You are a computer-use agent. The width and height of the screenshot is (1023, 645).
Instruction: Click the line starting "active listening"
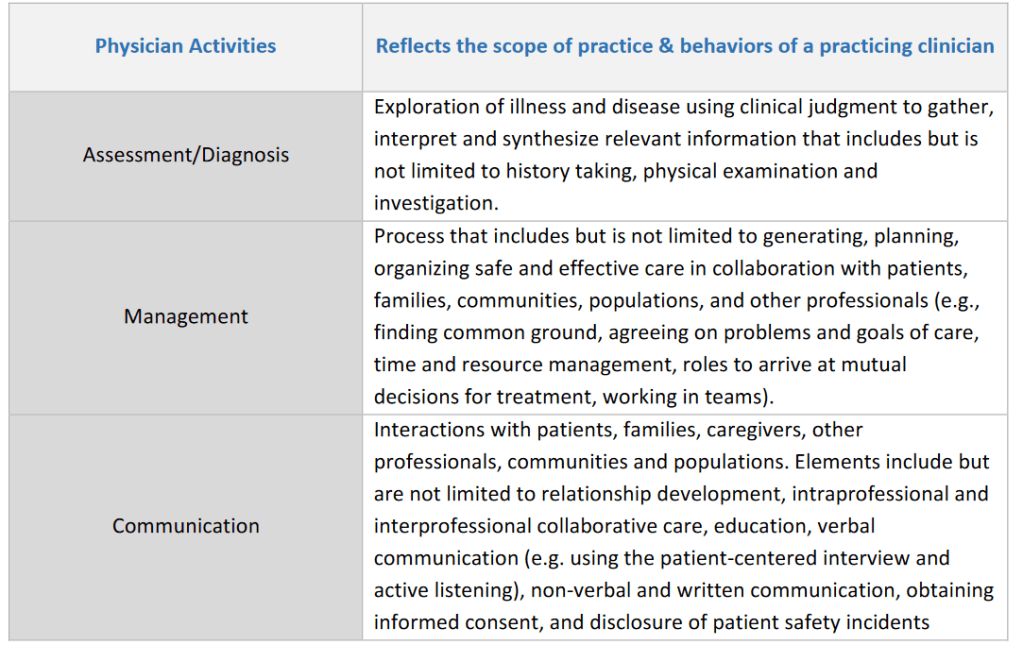coord(684,590)
